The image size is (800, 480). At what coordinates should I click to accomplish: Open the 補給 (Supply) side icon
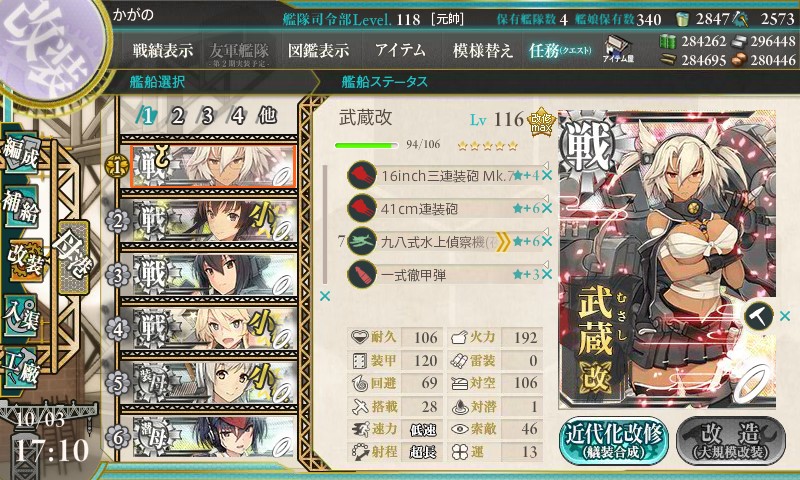coord(21,205)
